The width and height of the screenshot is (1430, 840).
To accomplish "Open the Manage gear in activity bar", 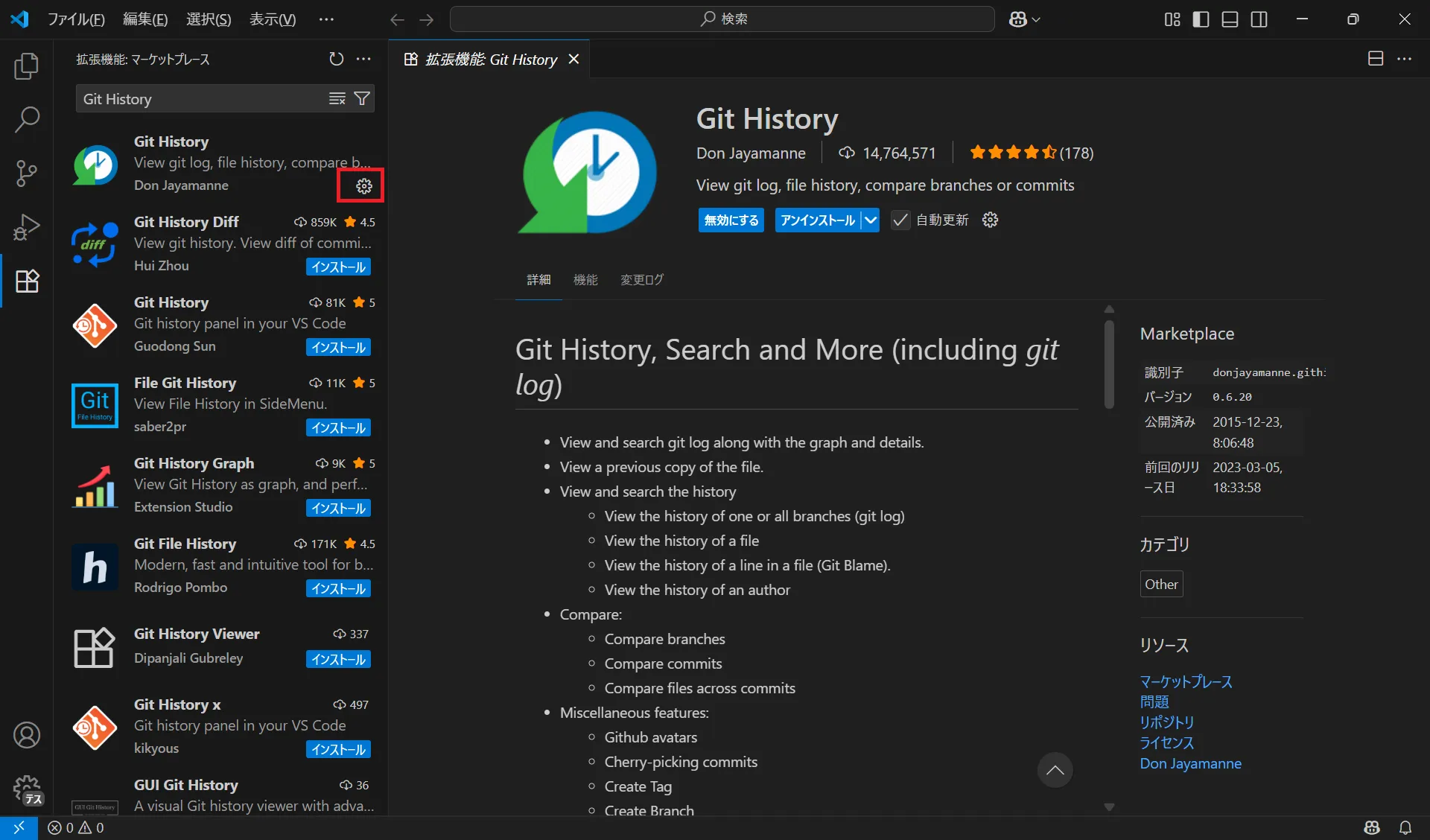I will 27,789.
